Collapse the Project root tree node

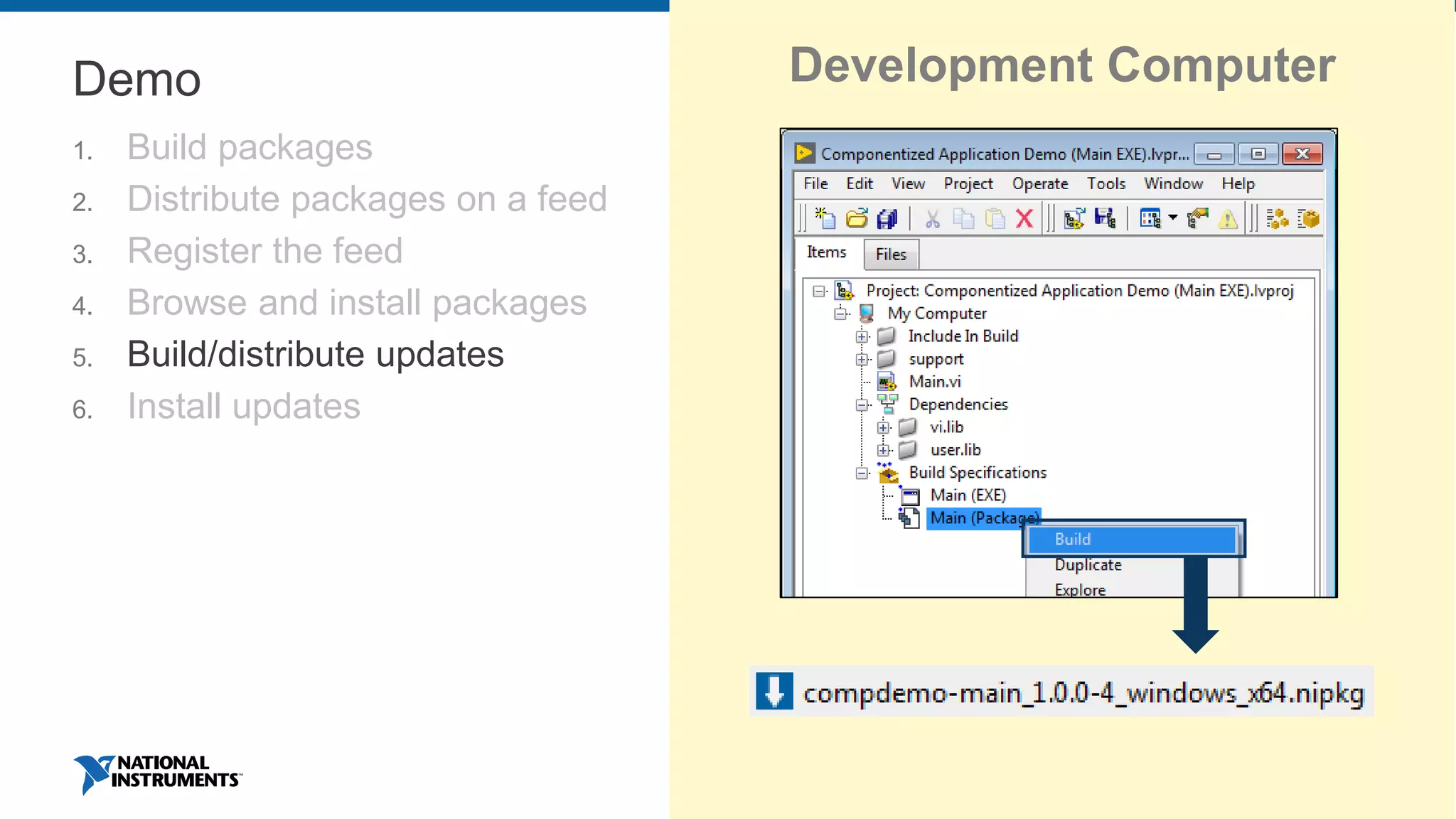(819, 291)
